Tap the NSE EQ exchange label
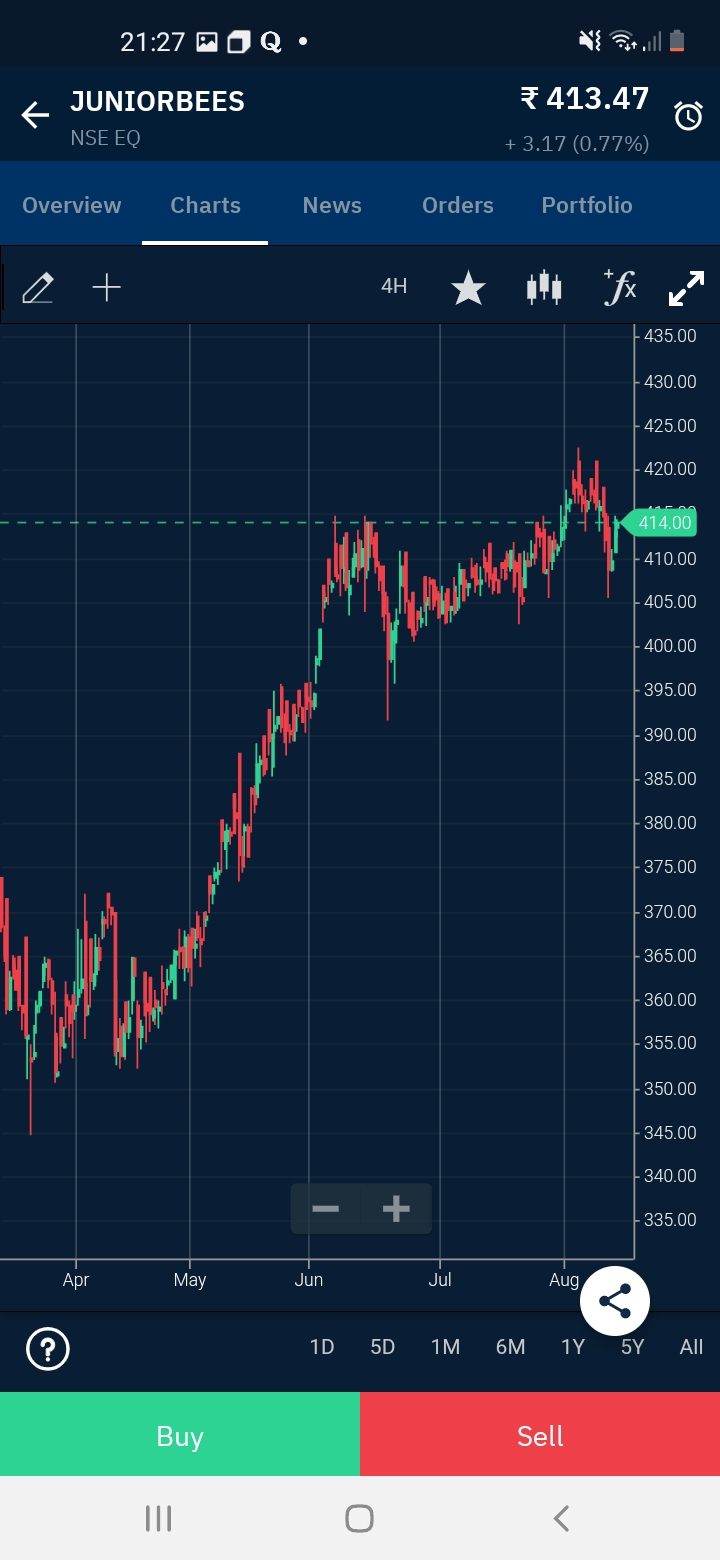This screenshot has width=720, height=1560. click(x=105, y=138)
